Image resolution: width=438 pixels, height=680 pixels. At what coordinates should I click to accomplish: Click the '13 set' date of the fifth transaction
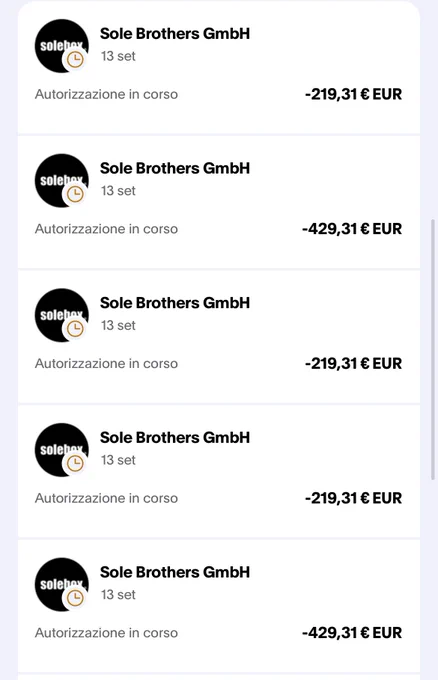118,595
